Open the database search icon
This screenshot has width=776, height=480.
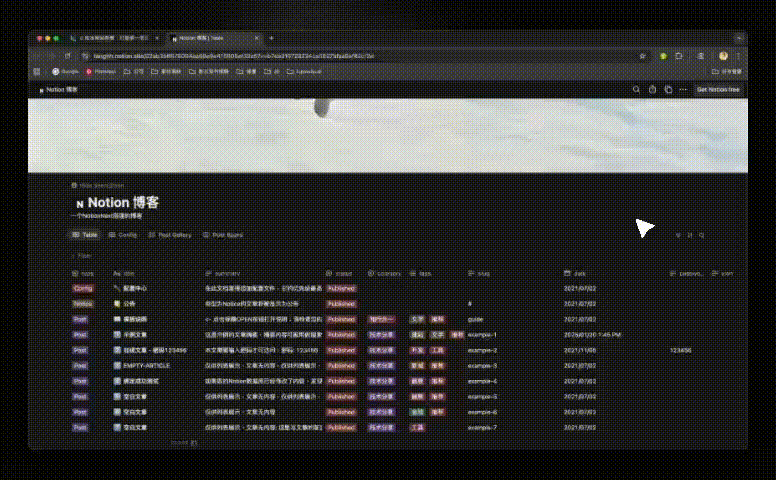tap(701, 235)
